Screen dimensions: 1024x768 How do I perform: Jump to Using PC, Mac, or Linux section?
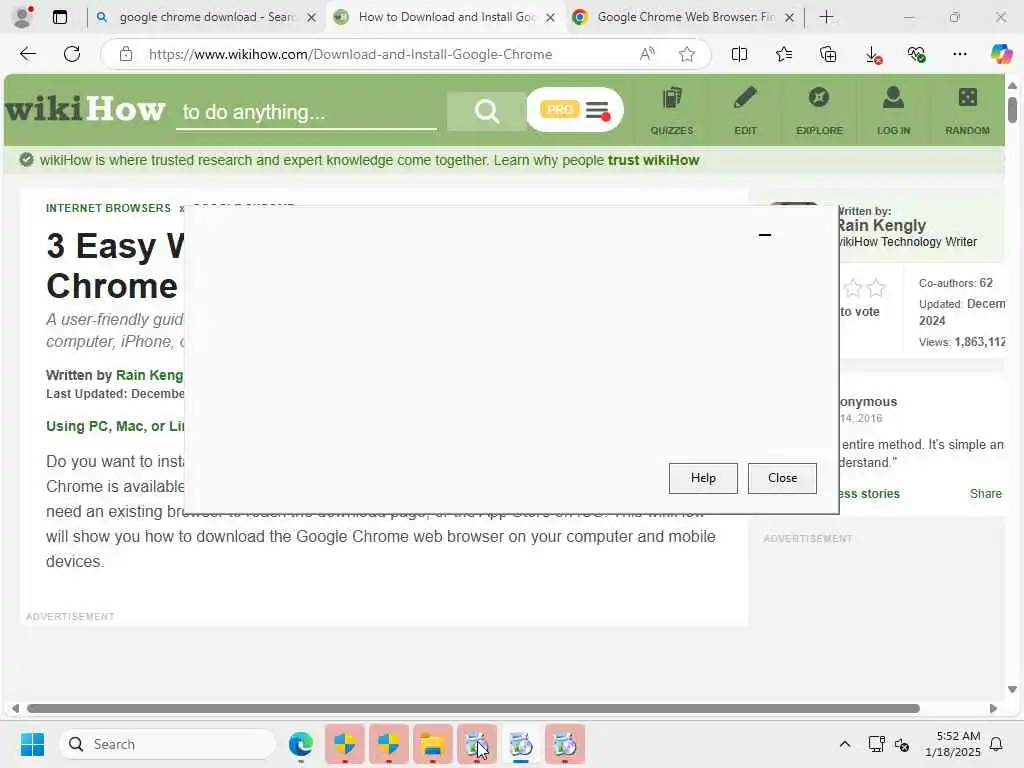pos(115,426)
